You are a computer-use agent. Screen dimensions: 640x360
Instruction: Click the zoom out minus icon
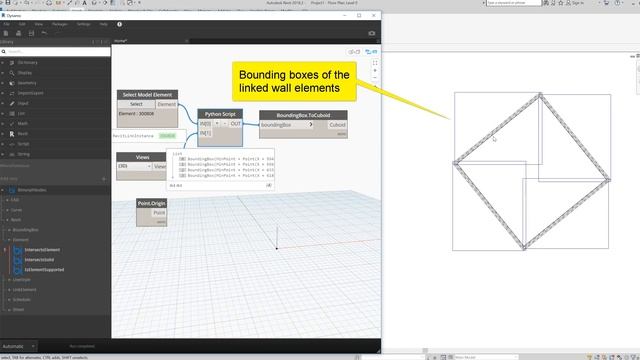(x=375, y=78)
